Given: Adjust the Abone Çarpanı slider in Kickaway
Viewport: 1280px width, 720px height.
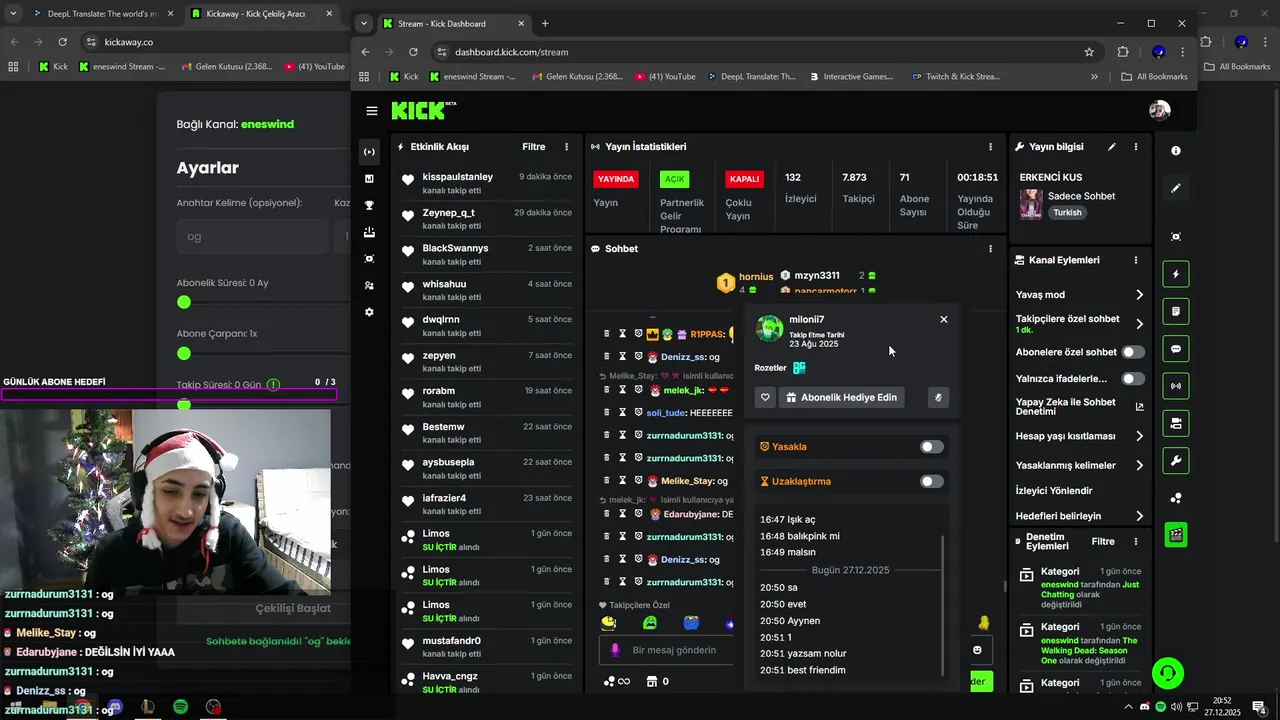Looking at the screenshot, I should (x=184, y=353).
